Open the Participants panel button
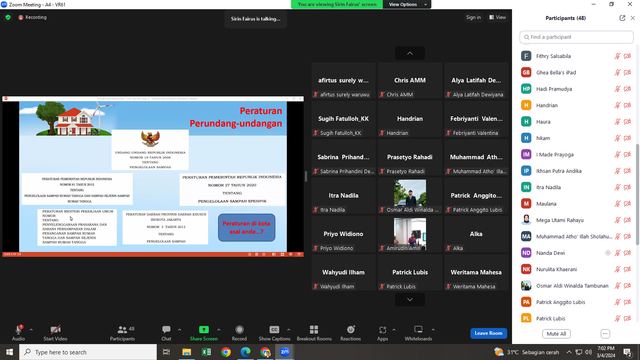This screenshot has width=640, height=360. pos(122,333)
